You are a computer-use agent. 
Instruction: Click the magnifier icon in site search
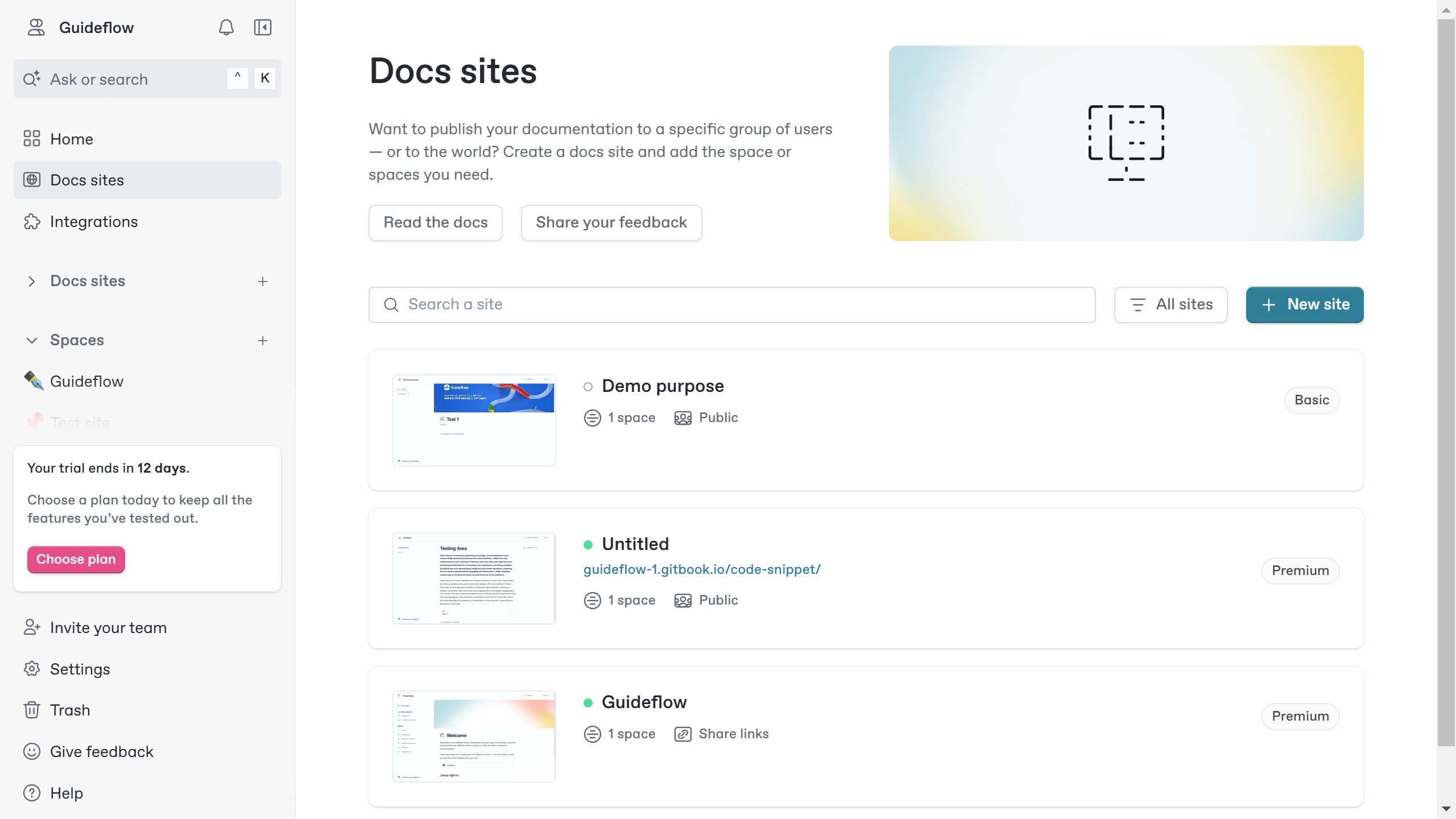[x=391, y=305]
